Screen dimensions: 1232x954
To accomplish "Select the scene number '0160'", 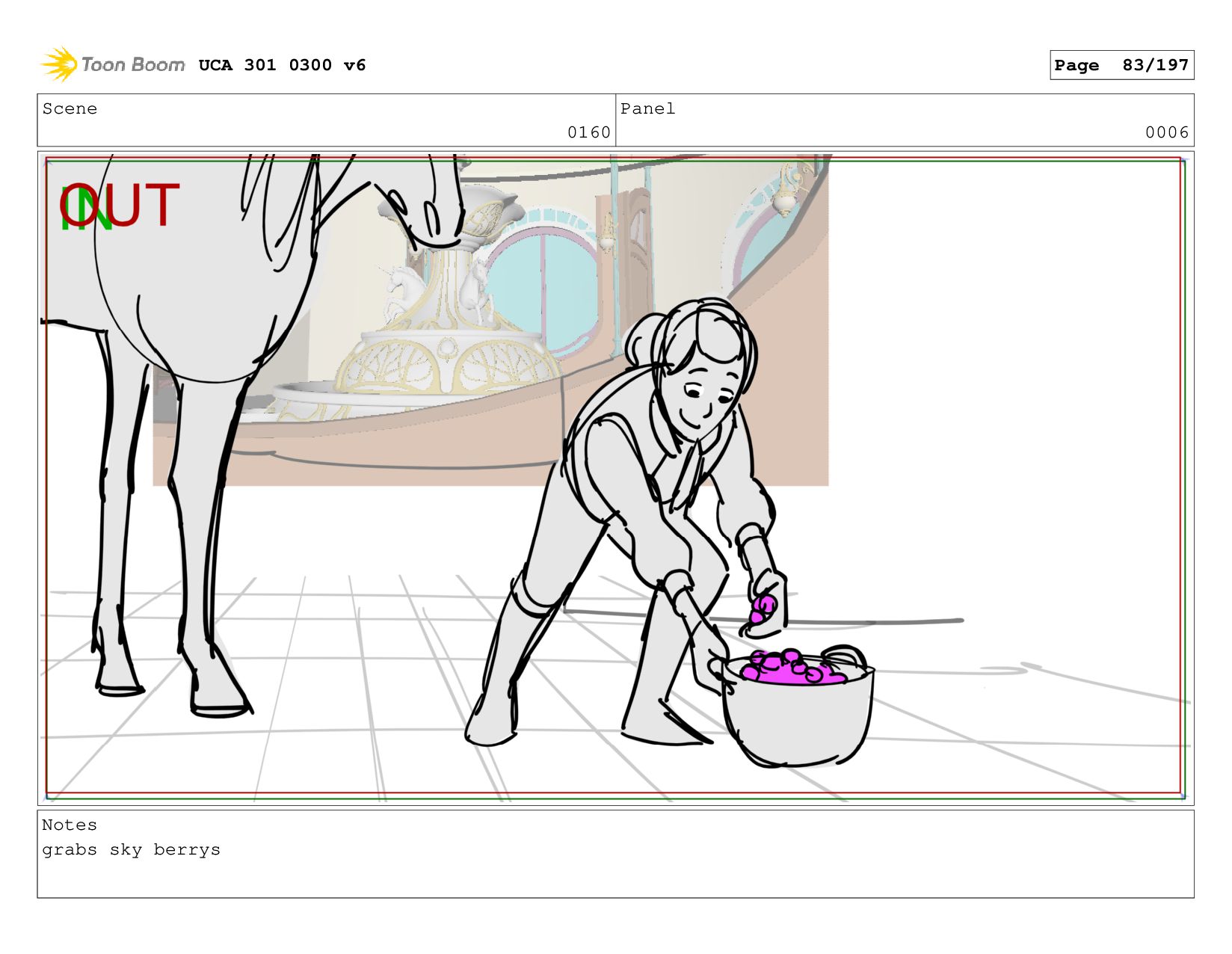I will [x=589, y=132].
